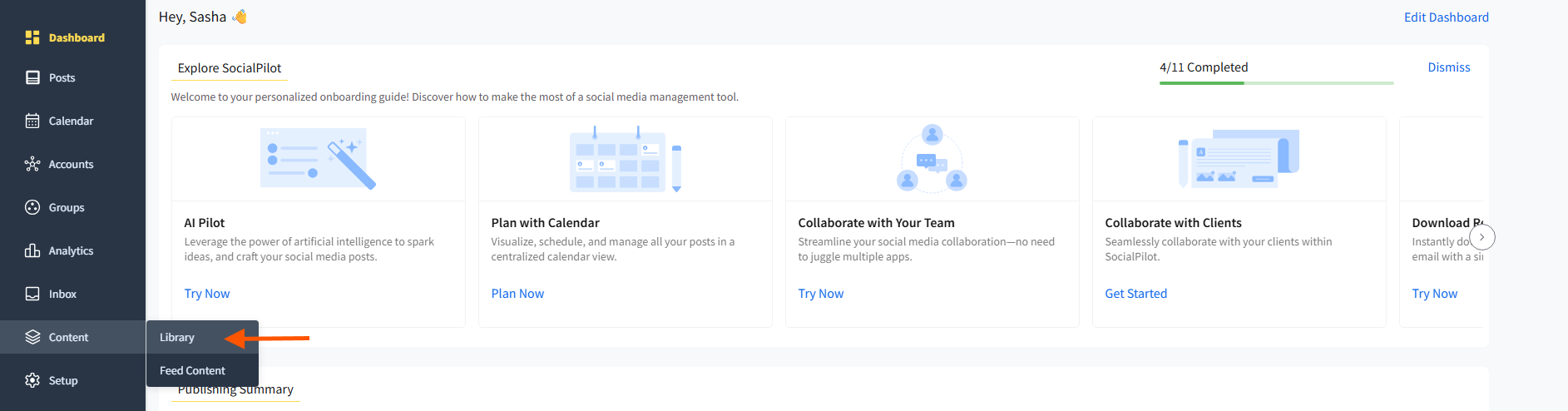
Task: Open Setup from the sidebar
Action: pyautogui.click(x=63, y=380)
